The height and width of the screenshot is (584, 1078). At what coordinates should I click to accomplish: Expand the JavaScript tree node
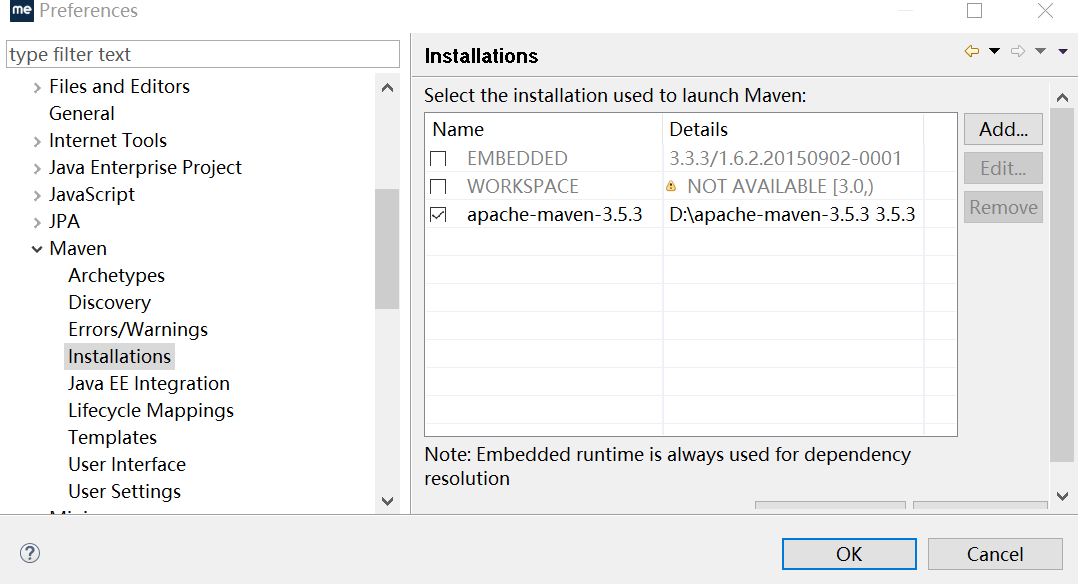point(37,195)
